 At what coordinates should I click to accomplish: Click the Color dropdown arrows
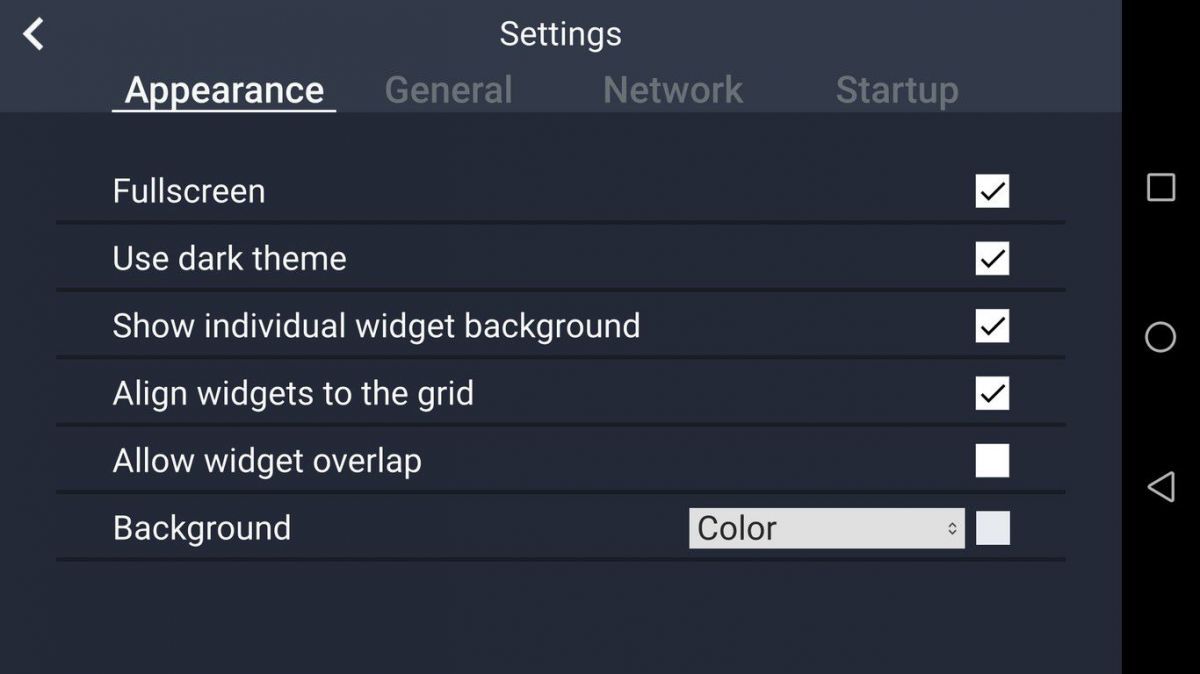952,528
